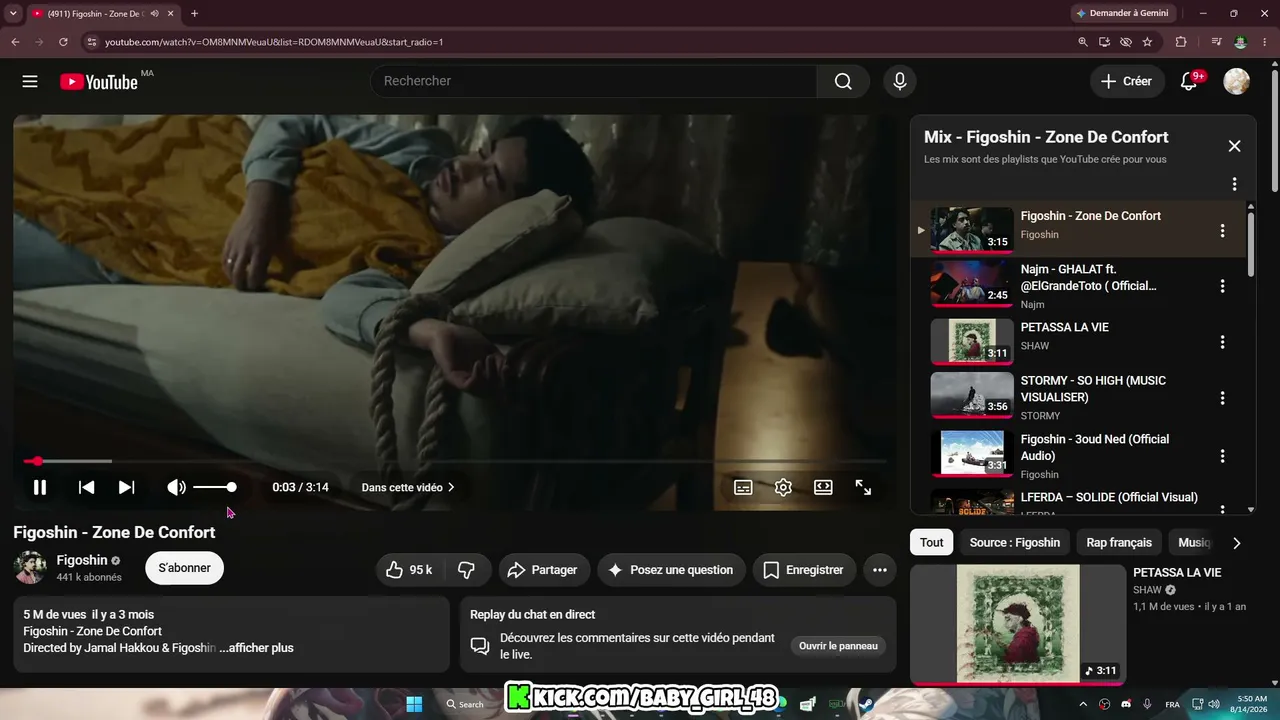Open options for Figoshin - Zone De Confort
Screen dimensions: 1280x720
tap(1222, 231)
